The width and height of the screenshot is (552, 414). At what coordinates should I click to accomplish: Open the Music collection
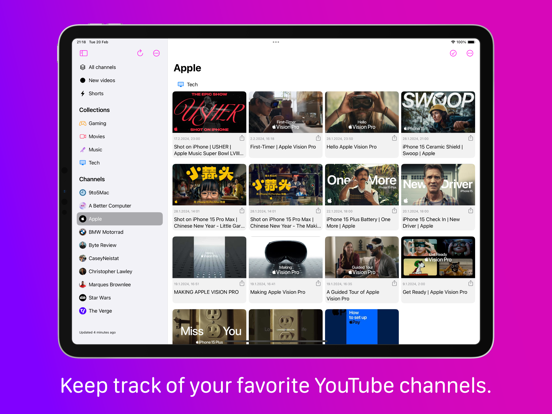[120, 150]
